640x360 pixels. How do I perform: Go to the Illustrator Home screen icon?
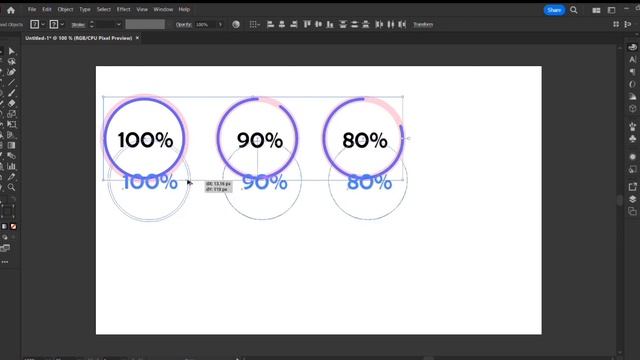11,10
